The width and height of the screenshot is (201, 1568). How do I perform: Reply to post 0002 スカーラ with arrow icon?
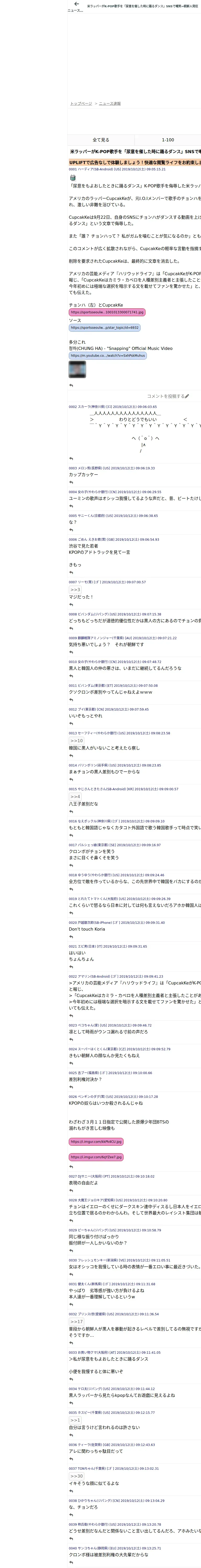71,459
